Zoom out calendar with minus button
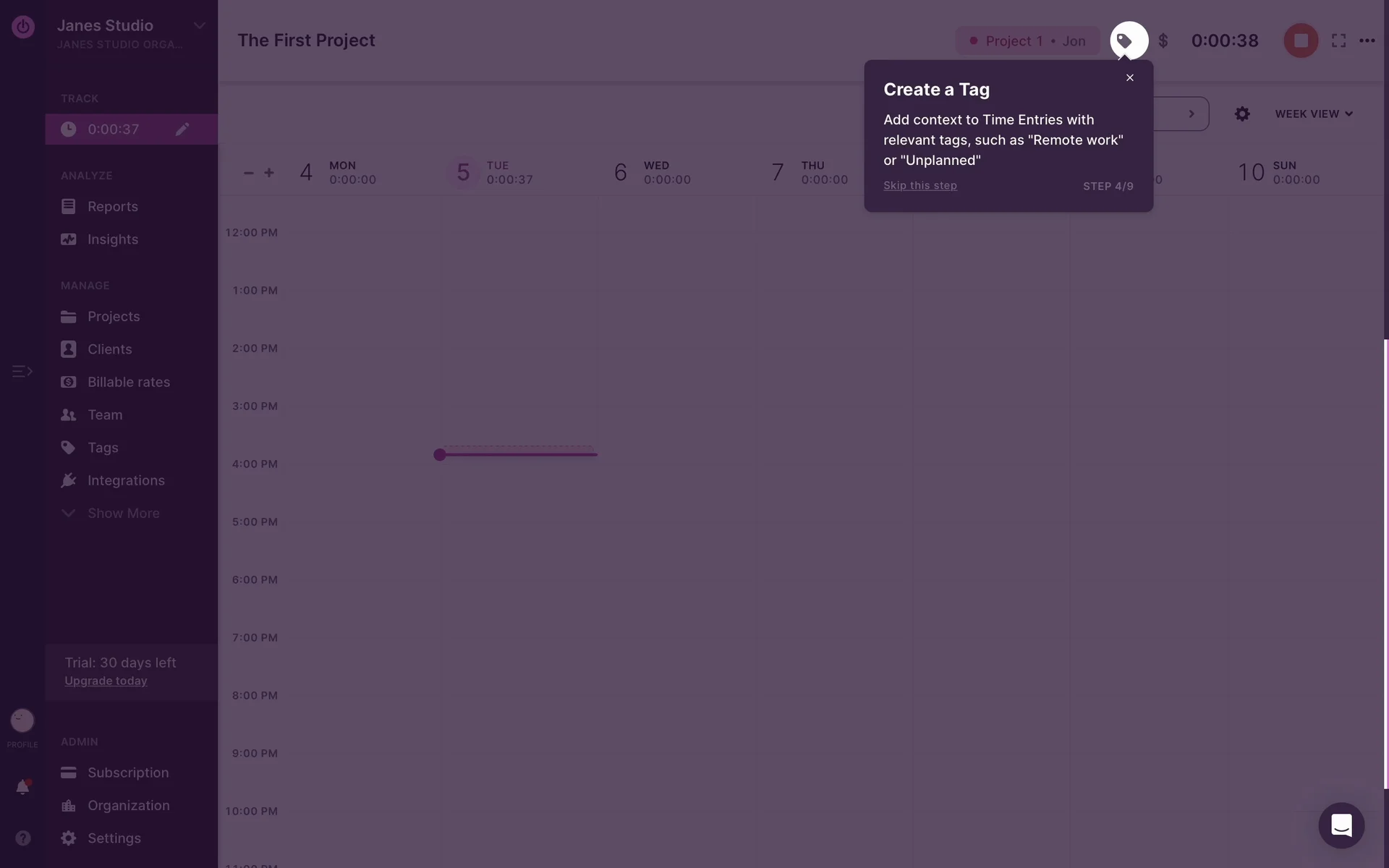1389x868 pixels. tap(248, 172)
